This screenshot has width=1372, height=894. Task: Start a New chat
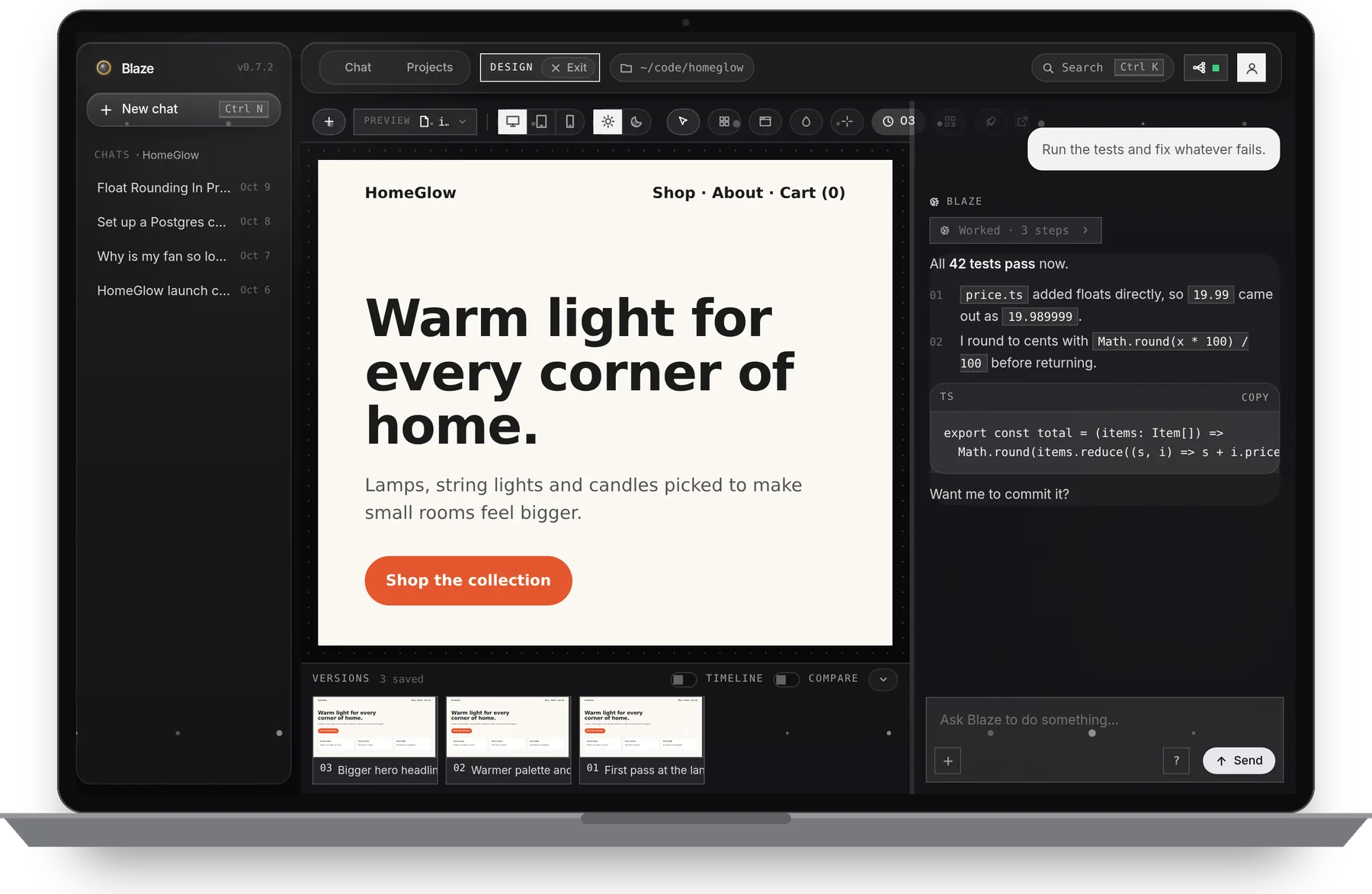pyautogui.click(x=184, y=109)
